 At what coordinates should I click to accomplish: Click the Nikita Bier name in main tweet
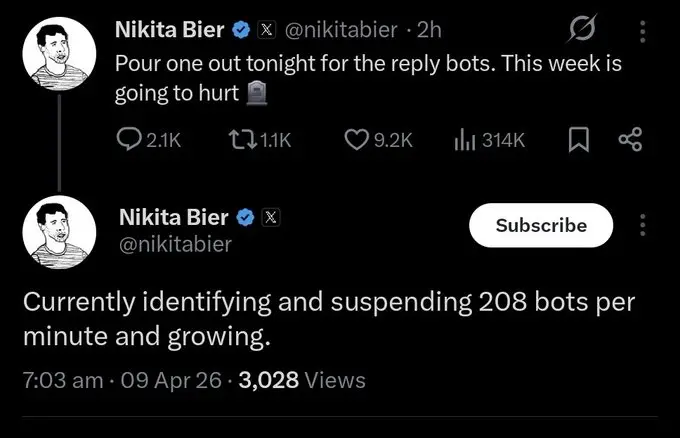click(x=174, y=216)
